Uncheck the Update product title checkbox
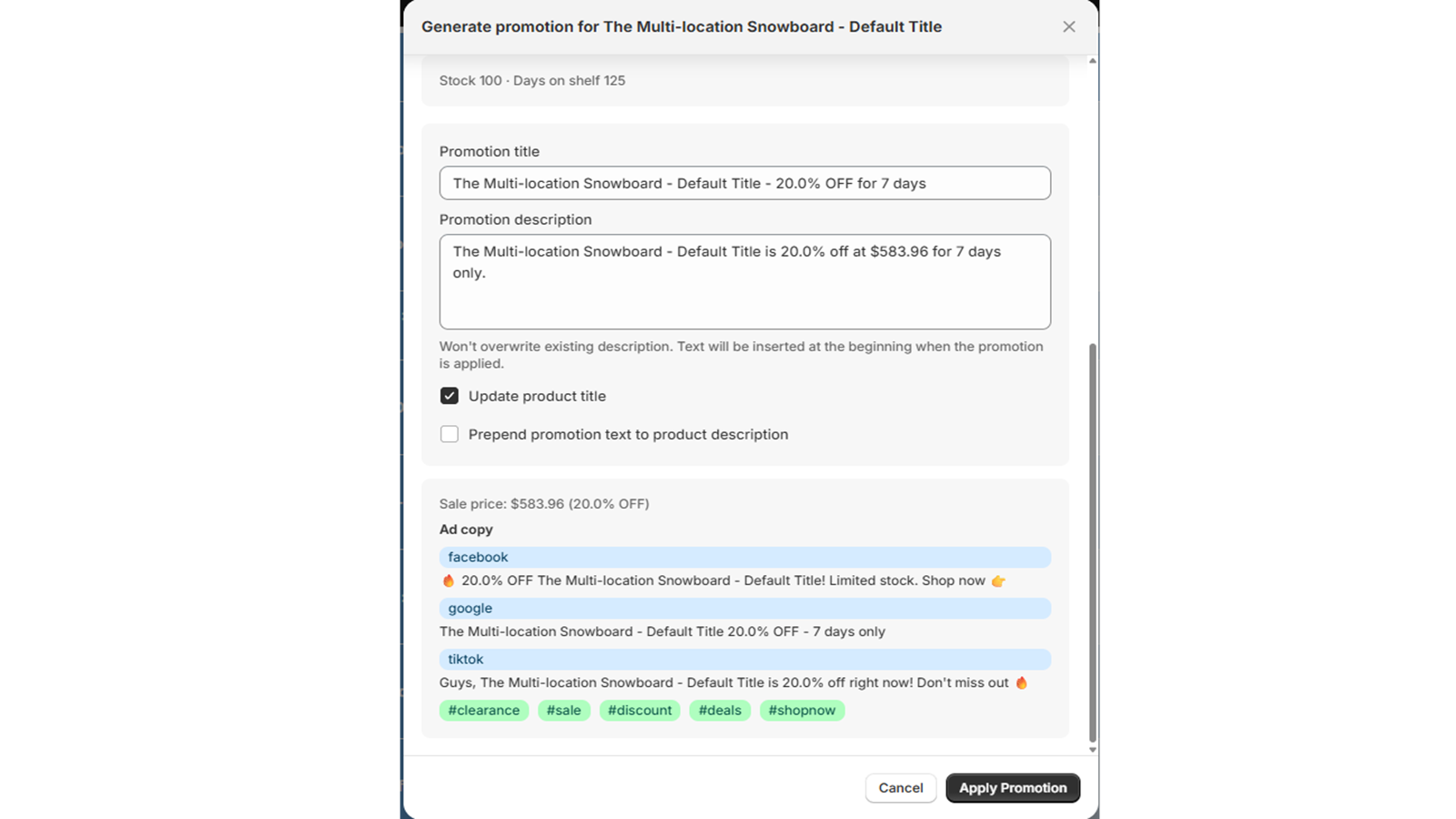 click(x=450, y=396)
